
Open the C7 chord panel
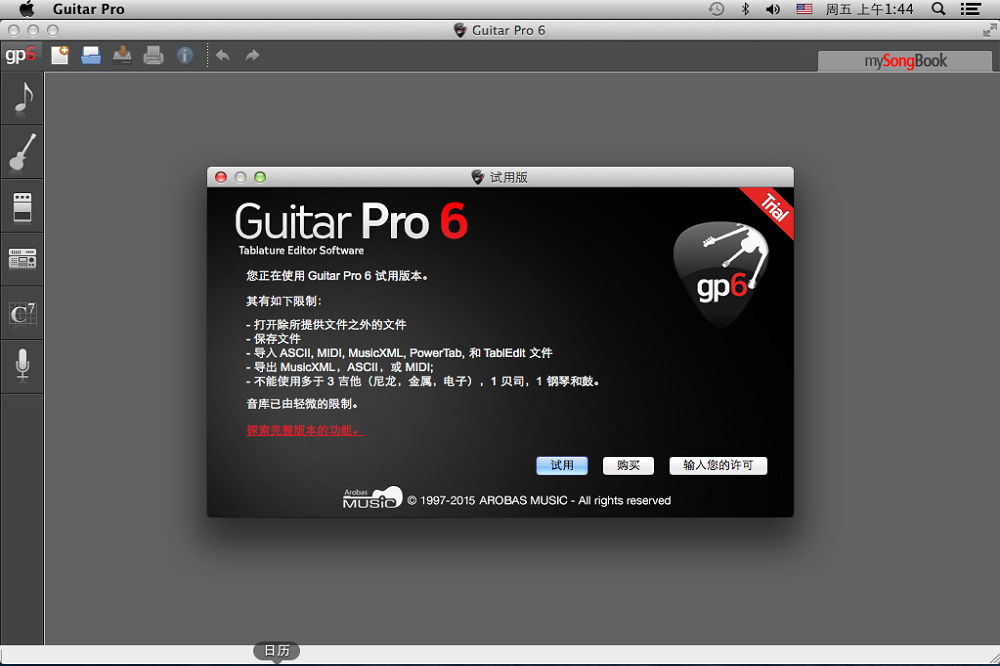[x=22, y=313]
